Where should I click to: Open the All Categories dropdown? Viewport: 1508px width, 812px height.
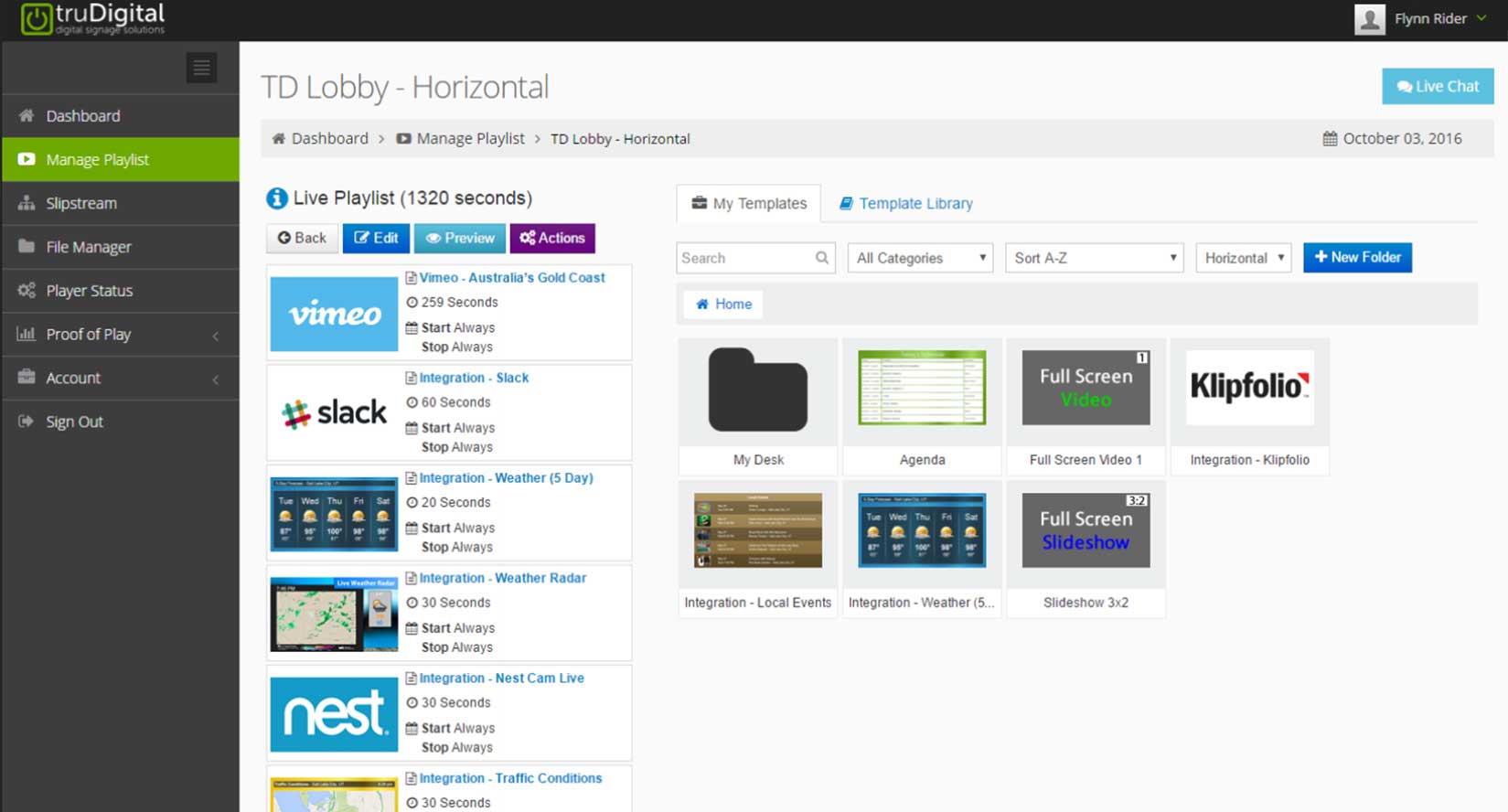point(922,258)
